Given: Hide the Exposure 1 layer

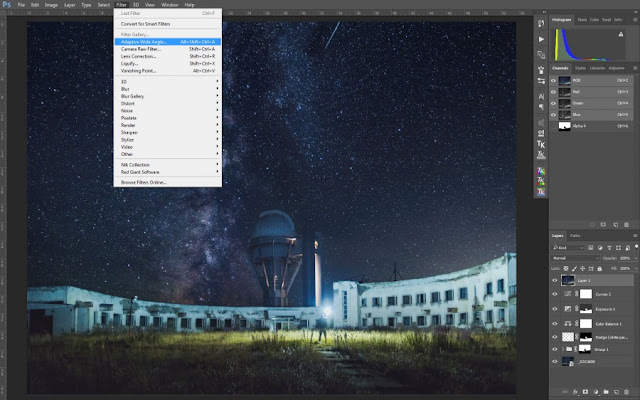Looking at the screenshot, I should pyautogui.click(x=555, y=309).
